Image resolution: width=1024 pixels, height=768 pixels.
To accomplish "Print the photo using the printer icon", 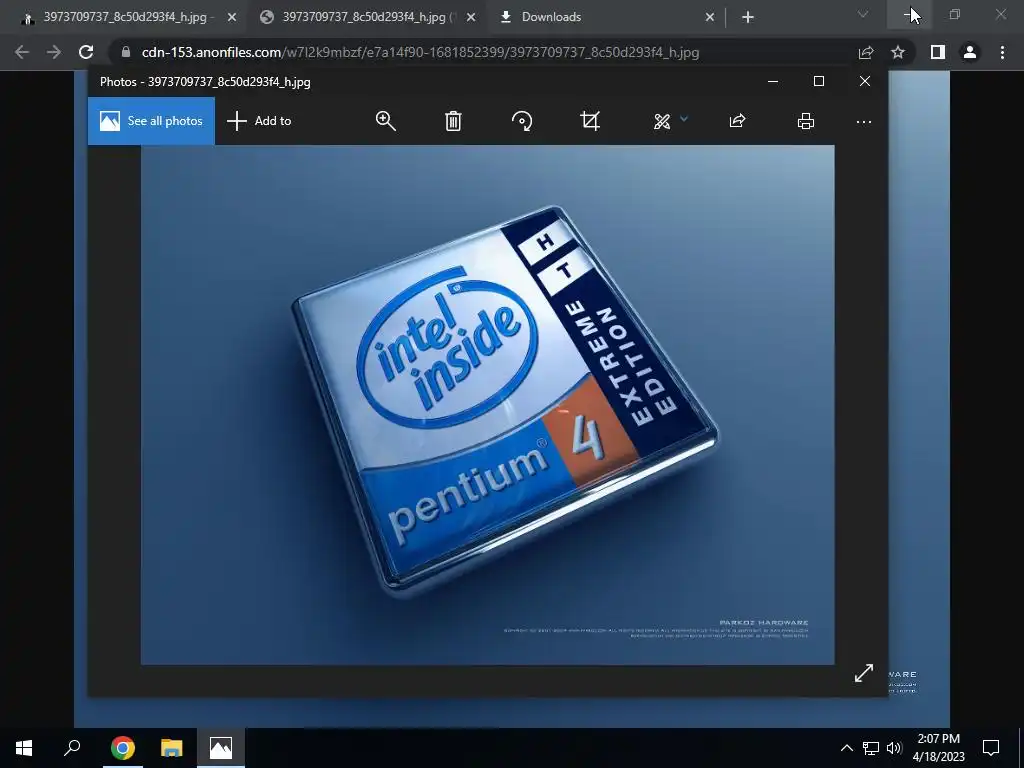I will tap(806, 121).
